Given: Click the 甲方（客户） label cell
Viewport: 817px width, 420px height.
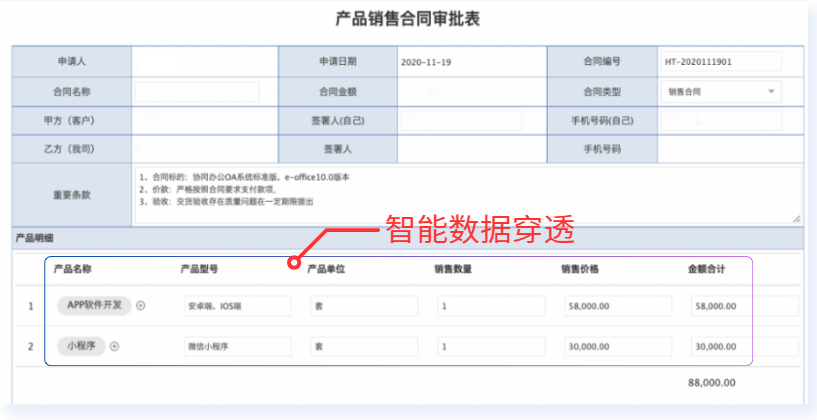Looking at the screenshot, I should click(72, 120).
